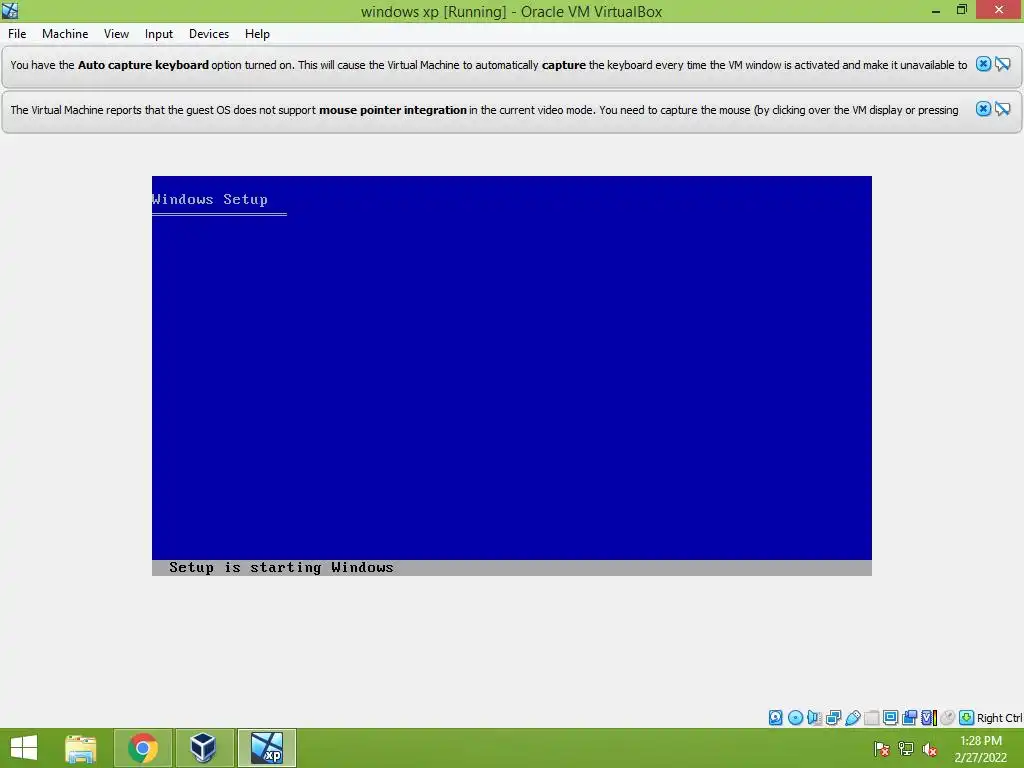This screenshot has width=1024, height=768.
Task: Dismiss the Auto capture keyboard notification
Action: pos(983,64)
